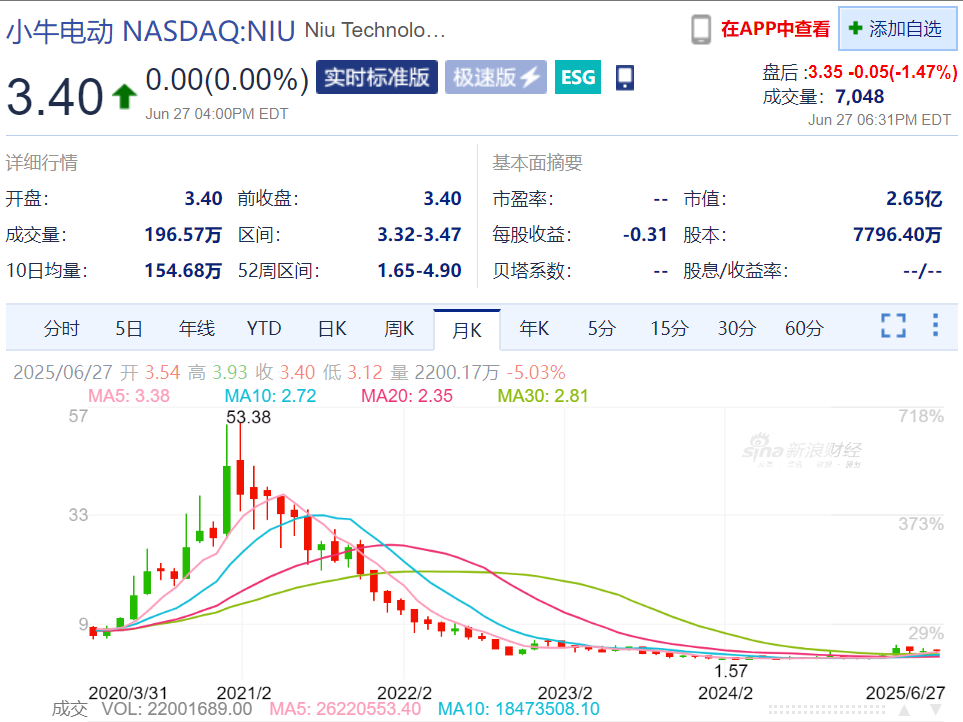Switch to YTD chart tab

point(264,328)
